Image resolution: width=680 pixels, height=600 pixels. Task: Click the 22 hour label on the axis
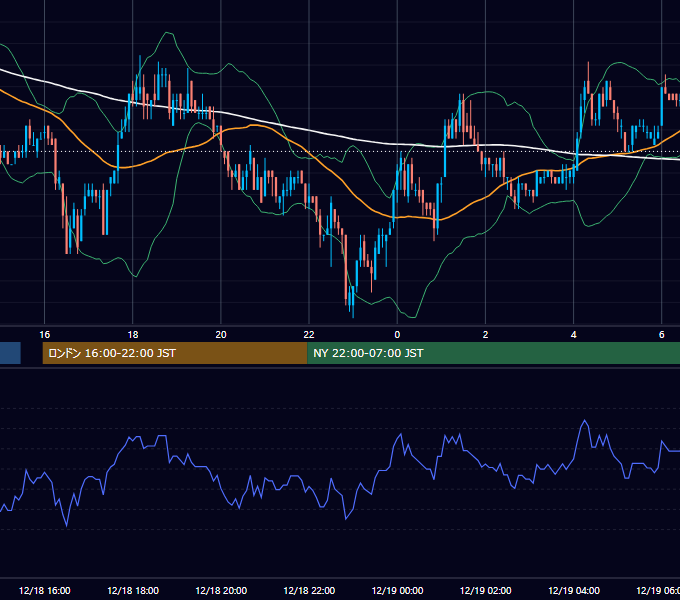pos(309,335)
